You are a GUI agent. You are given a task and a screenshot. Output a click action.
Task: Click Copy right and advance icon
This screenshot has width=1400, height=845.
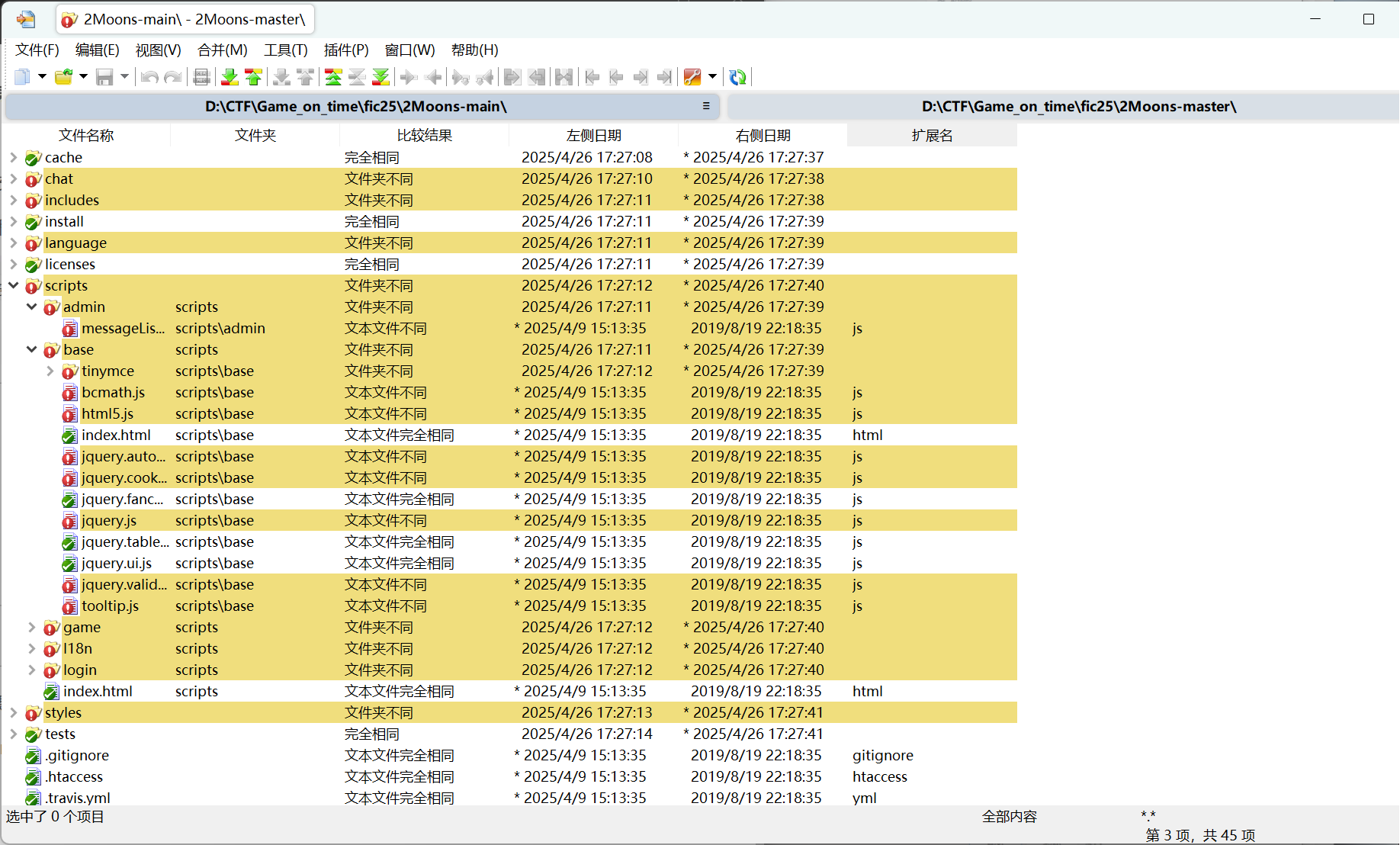pyautogui.click(x=461, y=77)
